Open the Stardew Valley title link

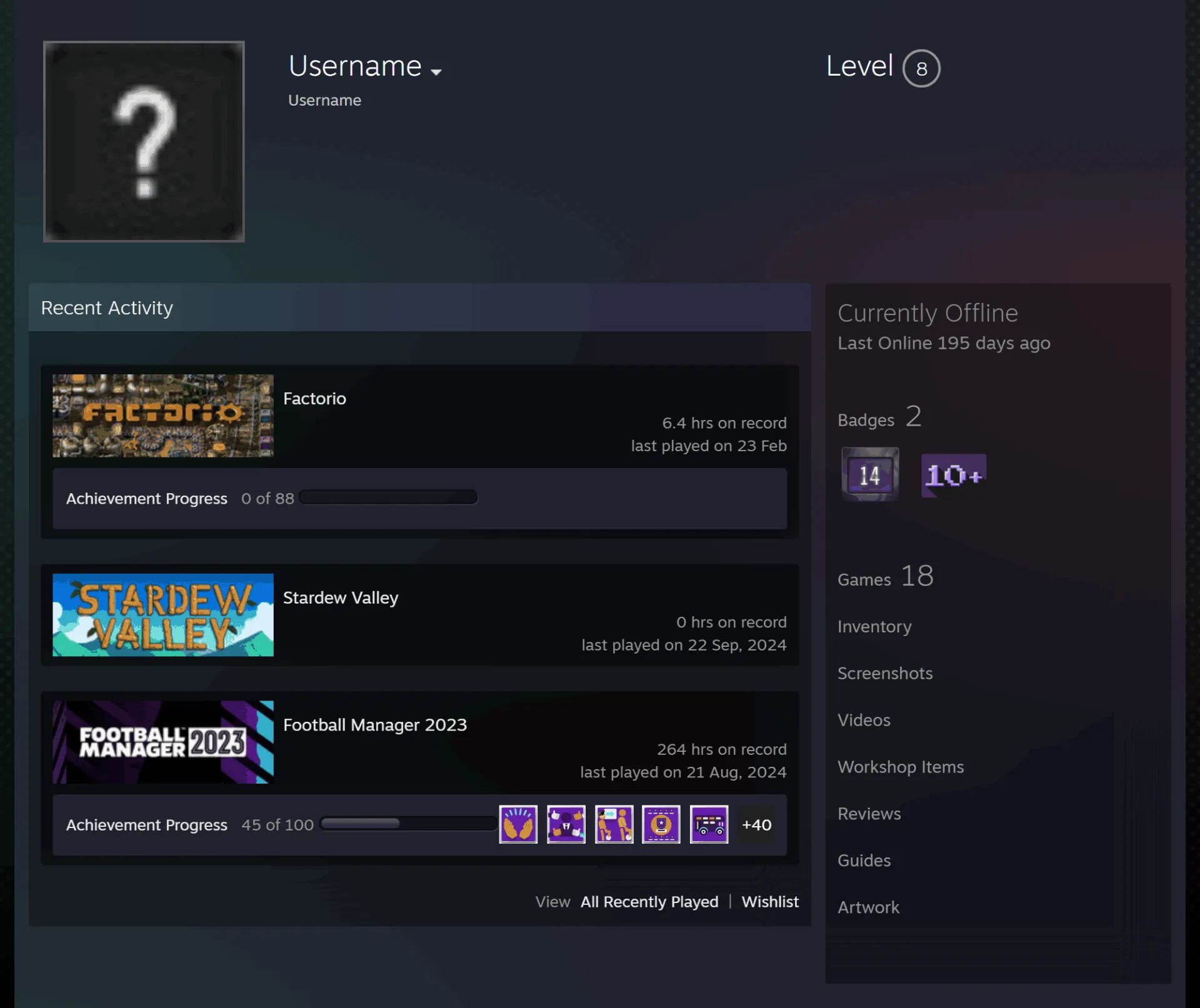tap(341, 598)
